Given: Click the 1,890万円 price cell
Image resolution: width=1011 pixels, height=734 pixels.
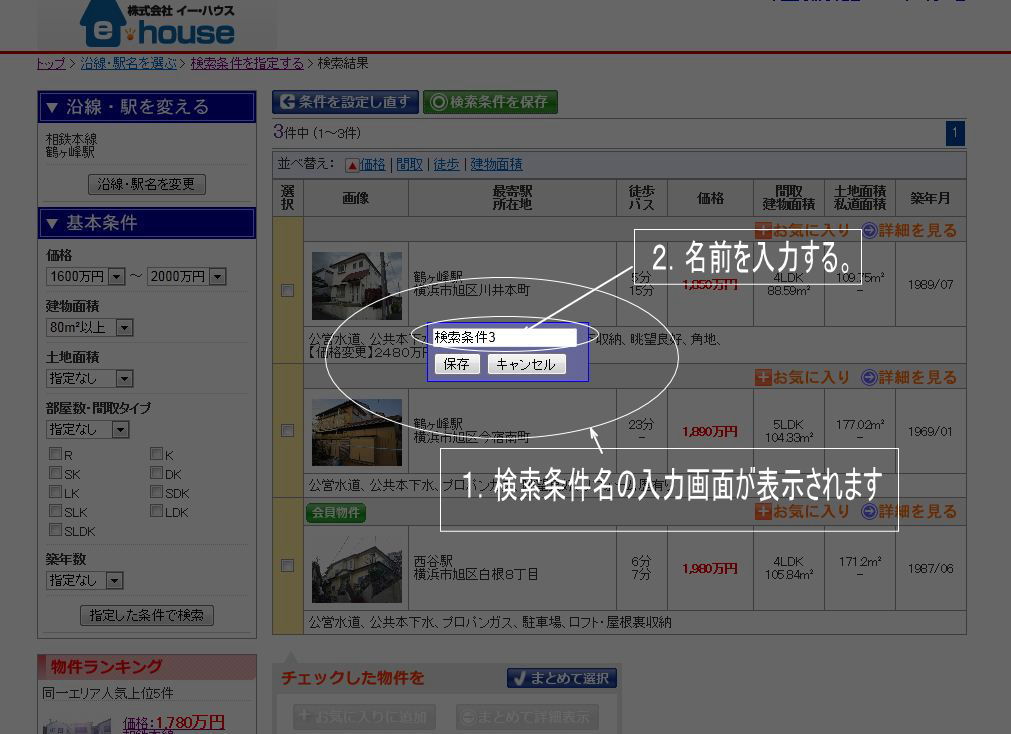Looking at the screenshot, I should click(710, 431).
